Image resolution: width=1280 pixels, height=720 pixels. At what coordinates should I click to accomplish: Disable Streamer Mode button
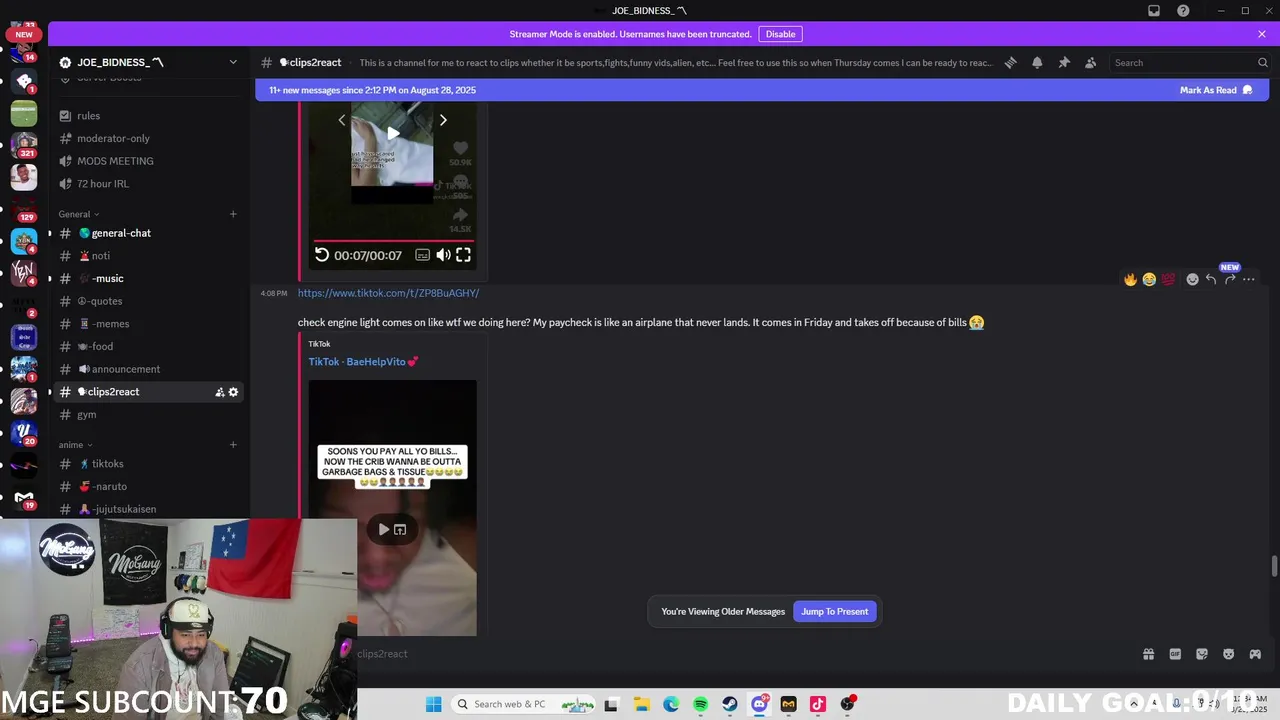780,34
